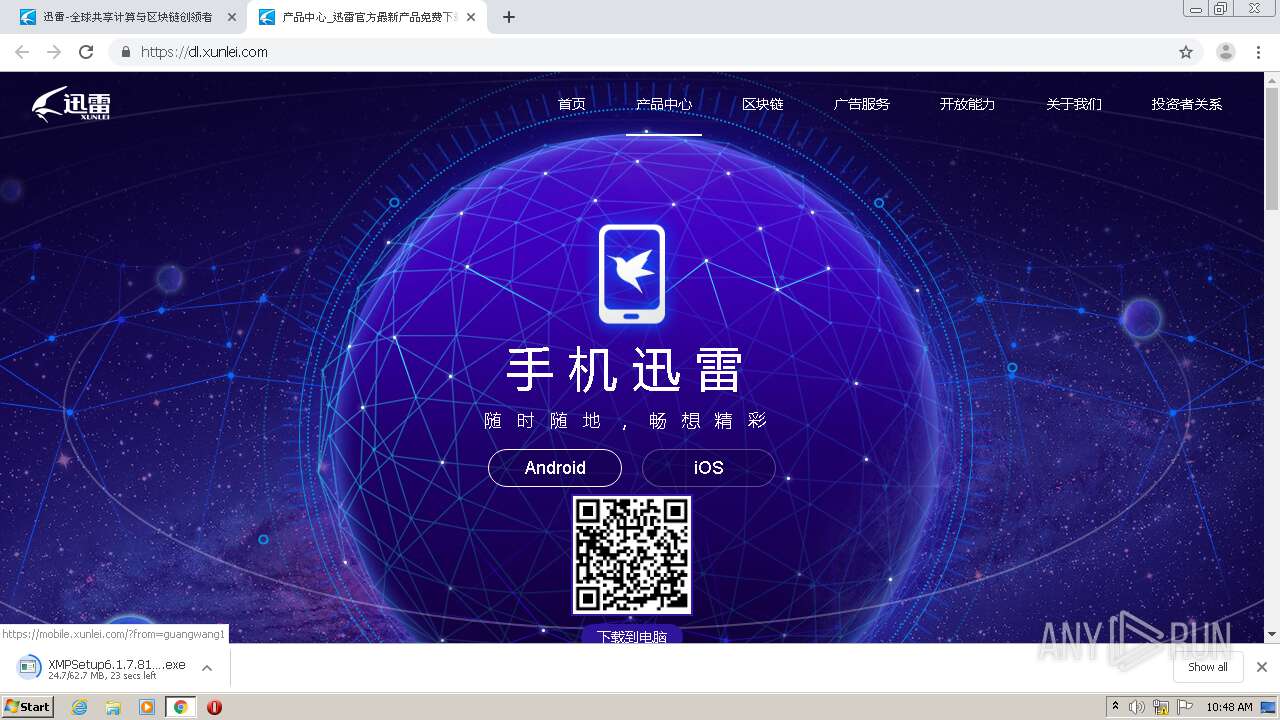This screenshot has height=720, width=1280.
Task: Open the Windows Start menu
Action: click(x=28, y=706)
